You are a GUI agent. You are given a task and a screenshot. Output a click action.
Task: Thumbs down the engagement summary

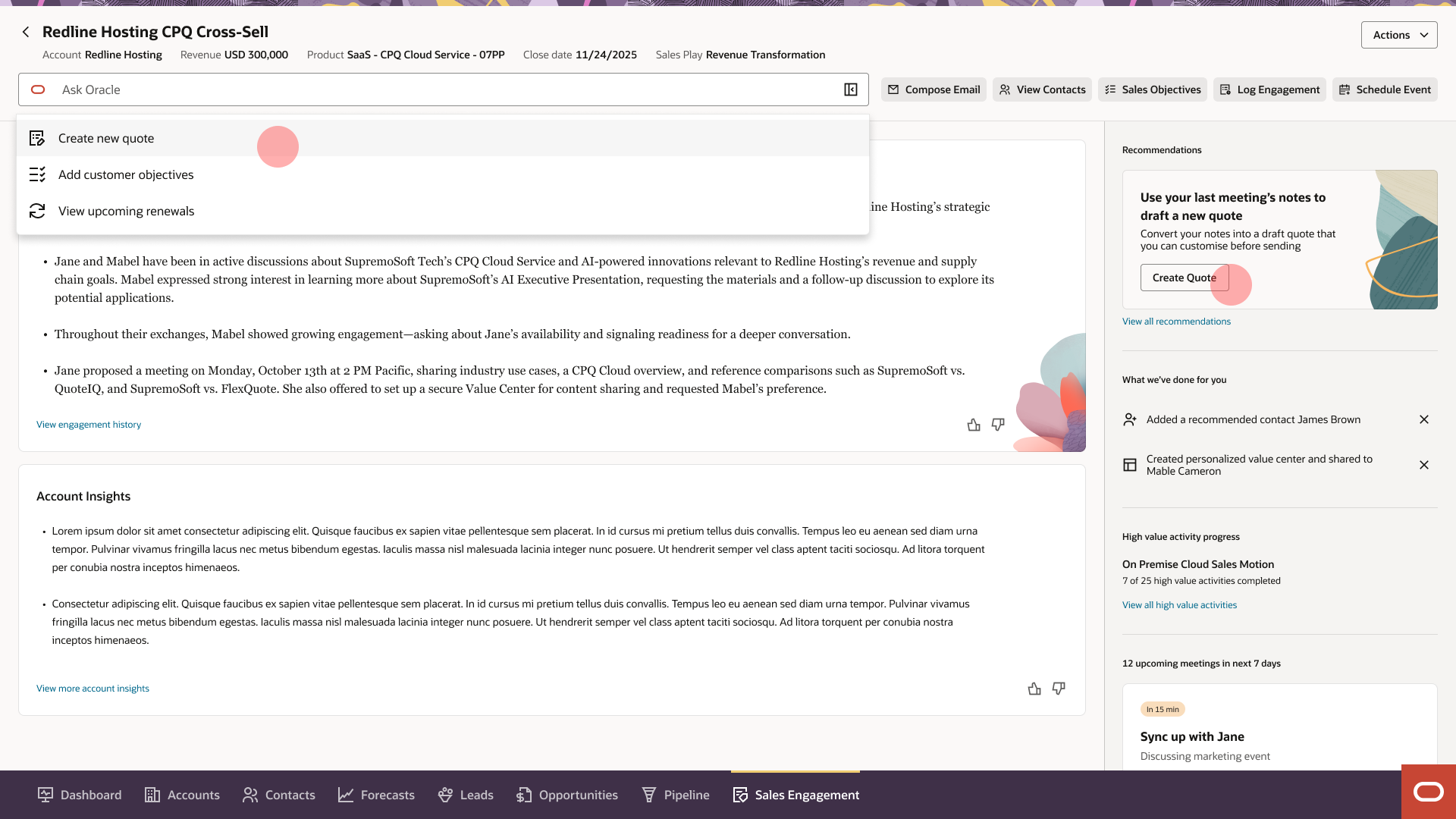998,425
